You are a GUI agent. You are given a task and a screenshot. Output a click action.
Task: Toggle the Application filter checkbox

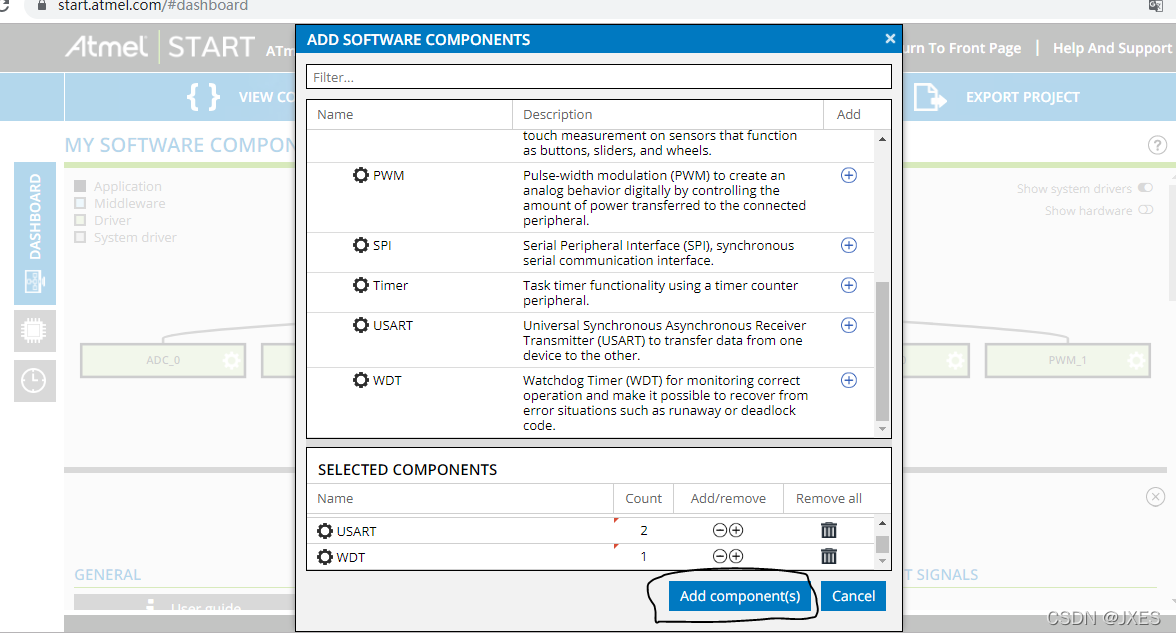(80, 186)
